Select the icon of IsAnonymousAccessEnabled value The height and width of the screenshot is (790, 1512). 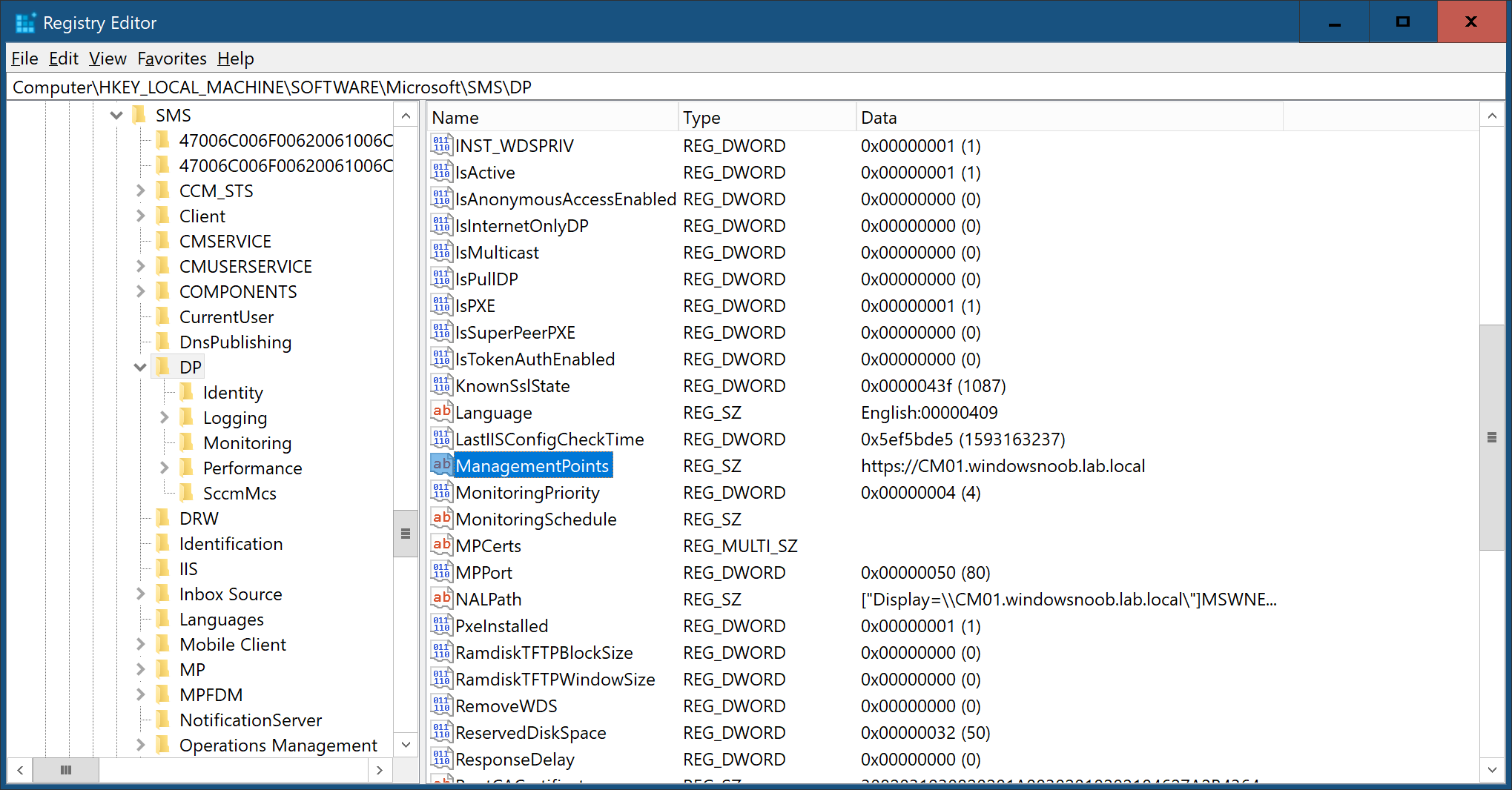click(442, 199)
